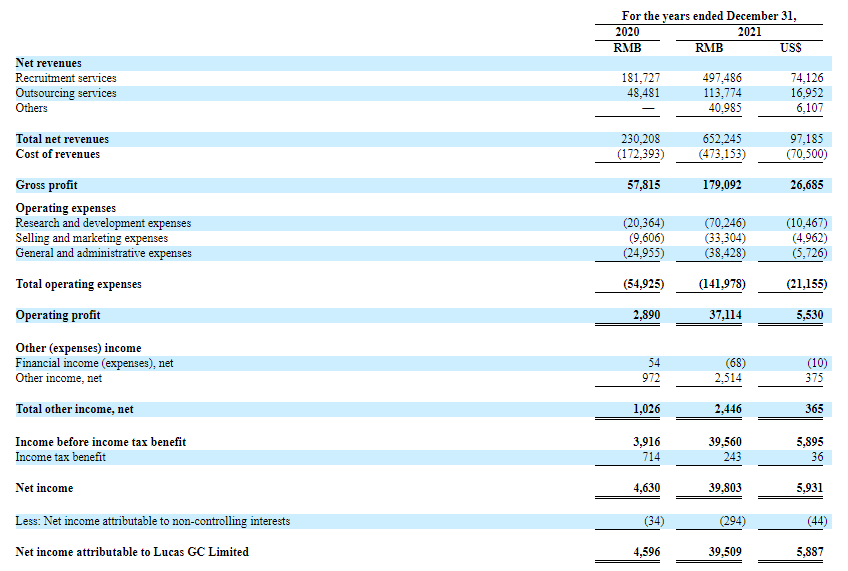Viewport: 848px width, 571px height.
Task: Select the 'Total other income, net' label
Action: coord(75,409)
